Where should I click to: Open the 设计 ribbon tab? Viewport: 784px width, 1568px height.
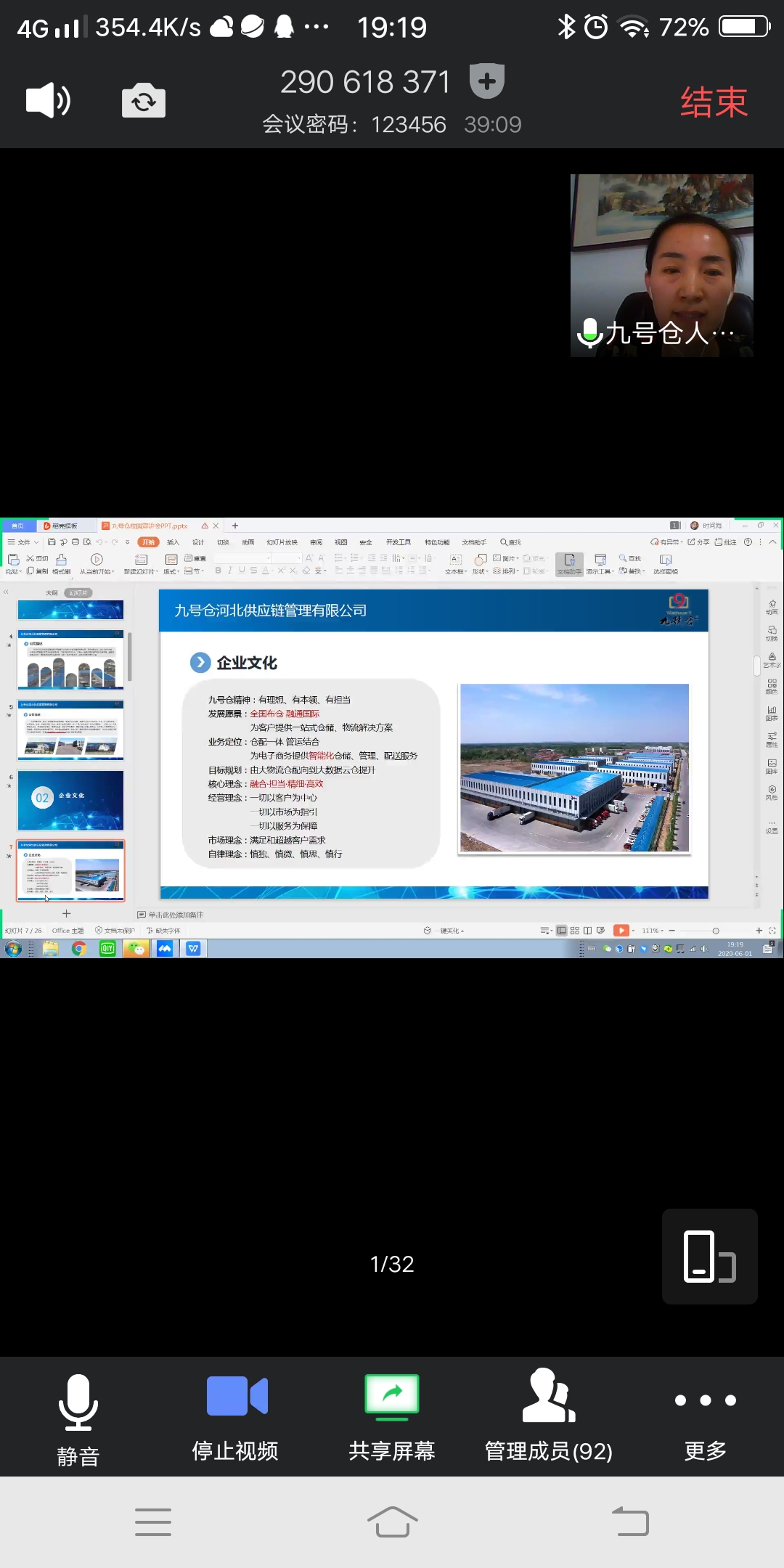point(198,542)
